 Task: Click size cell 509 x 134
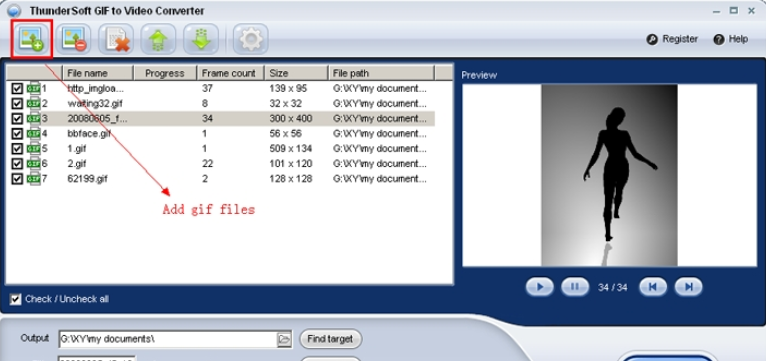tap(291, 149)
